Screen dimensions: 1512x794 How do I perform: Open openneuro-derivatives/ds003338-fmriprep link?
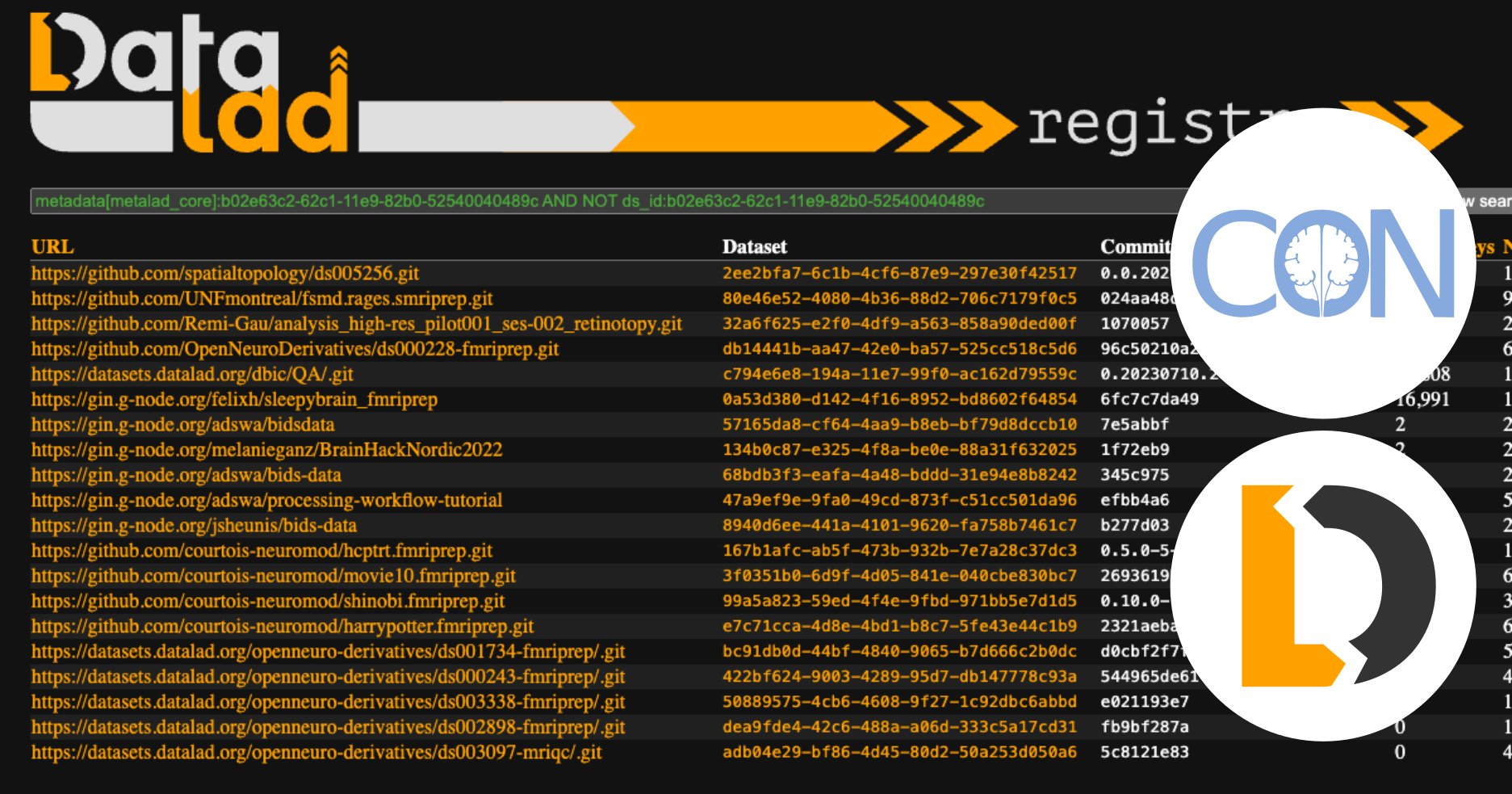[x=329, y=702]
